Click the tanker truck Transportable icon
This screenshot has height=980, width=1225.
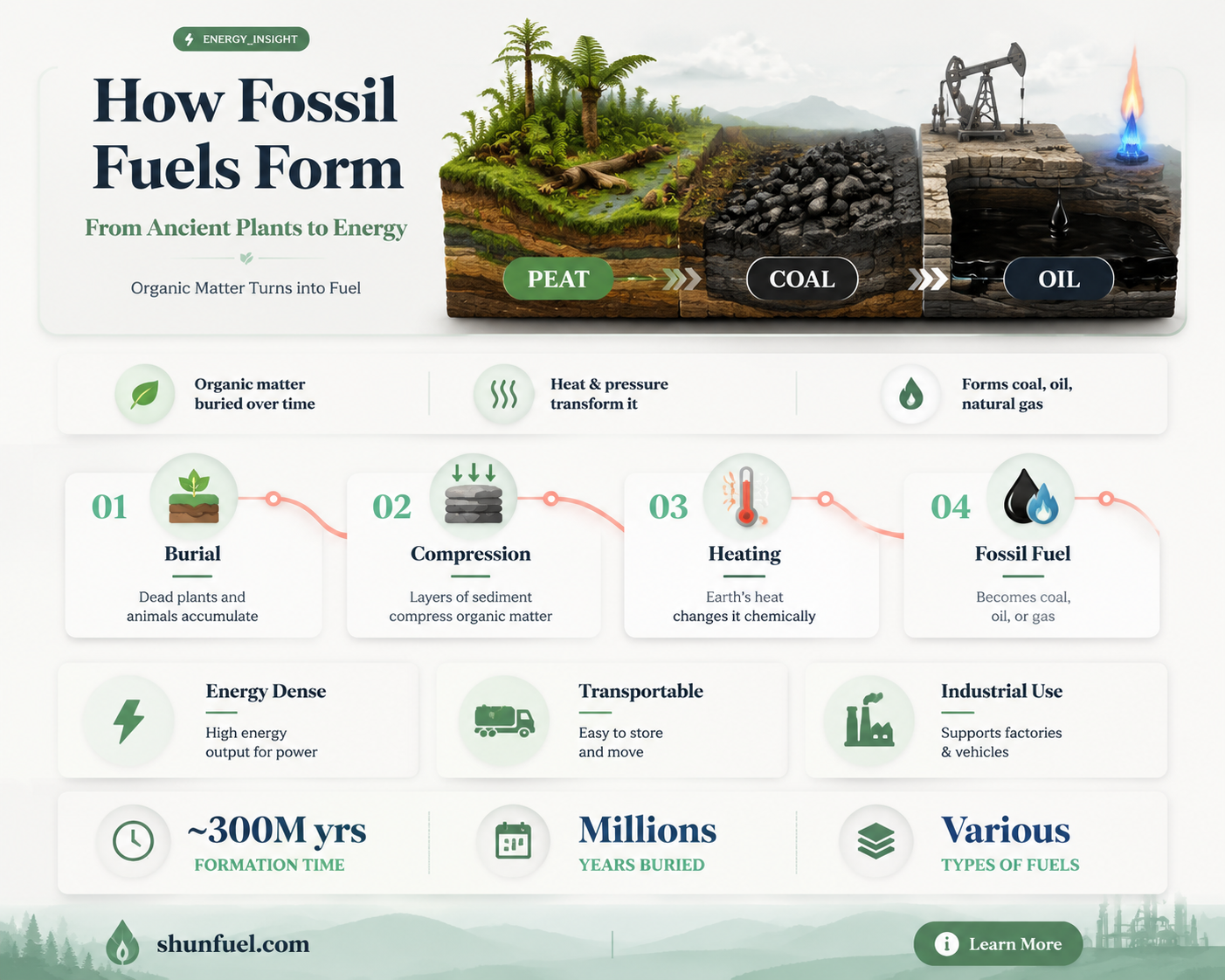504,721
